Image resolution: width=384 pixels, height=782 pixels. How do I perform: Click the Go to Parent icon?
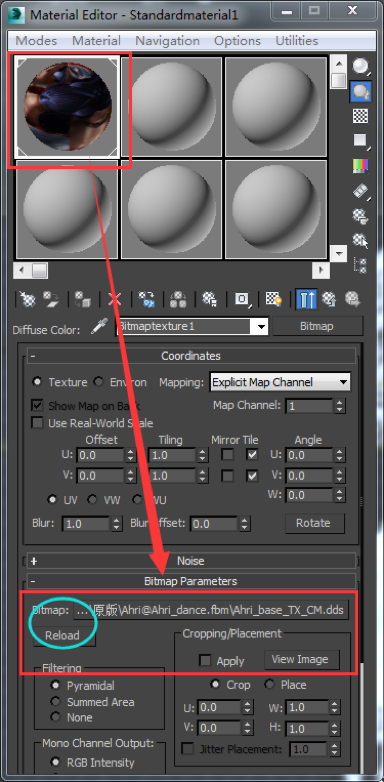[329, 300]
